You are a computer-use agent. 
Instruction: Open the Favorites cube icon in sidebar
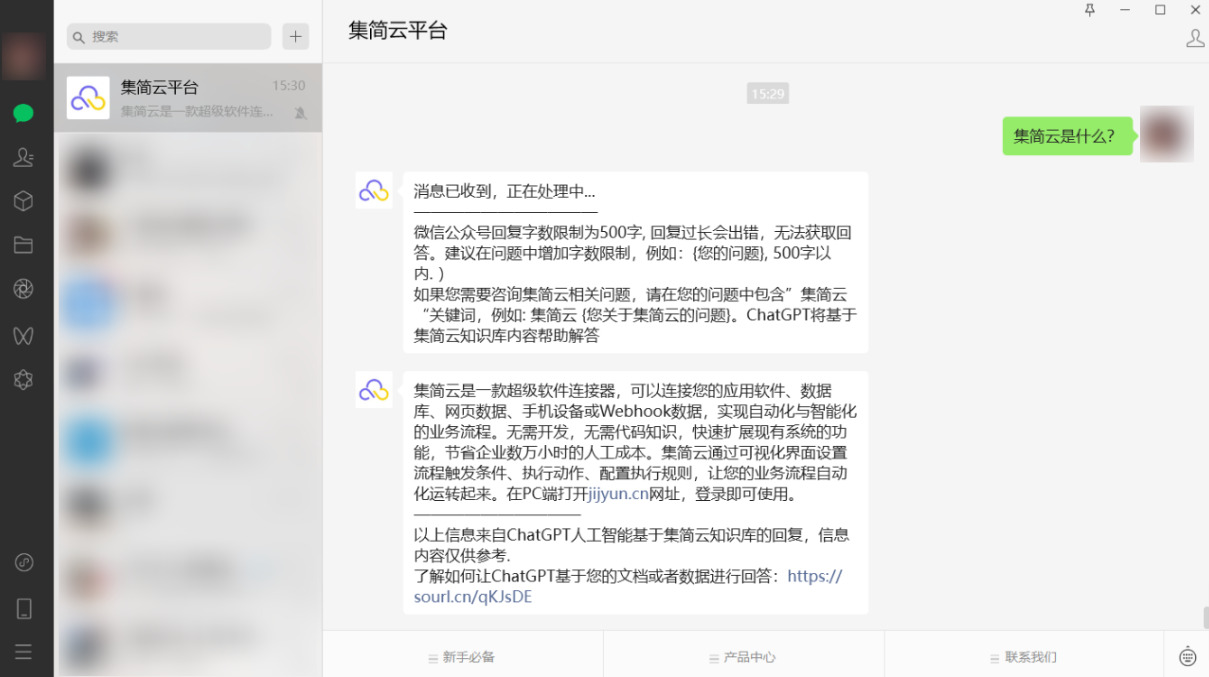[x=24, y=201]
